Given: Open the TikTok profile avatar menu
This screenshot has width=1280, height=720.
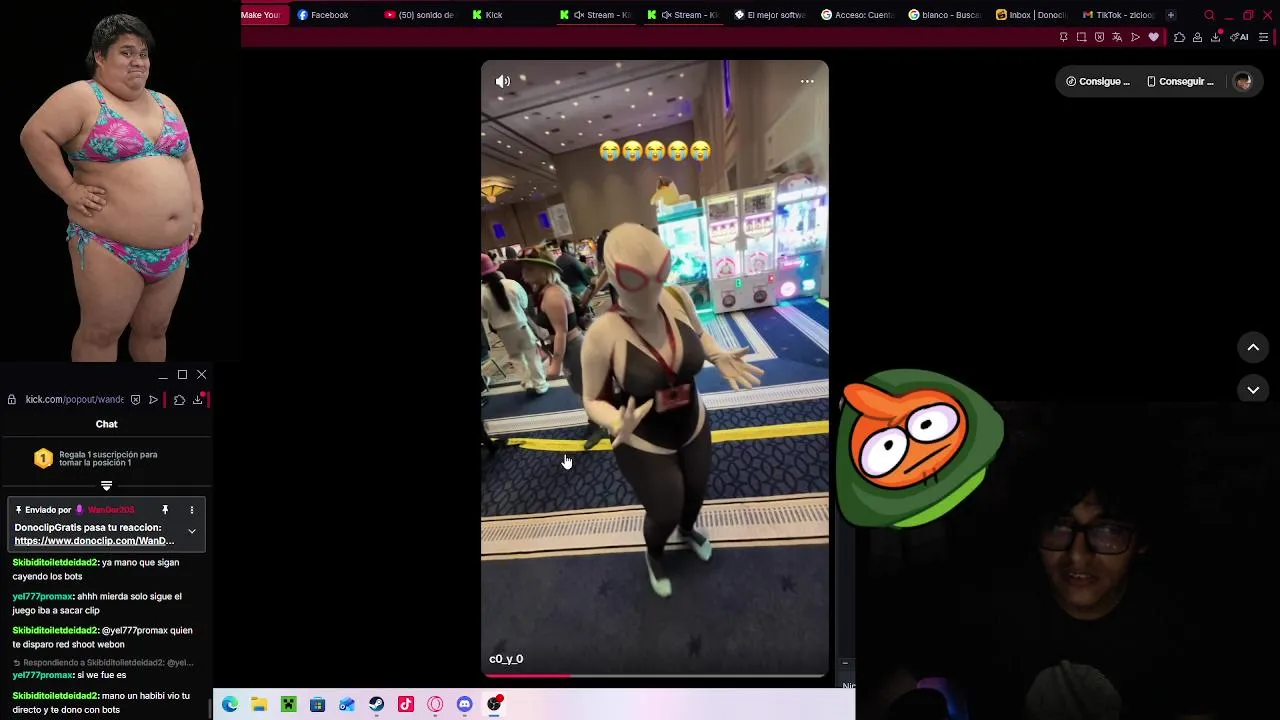Looking at the screenshot, I should click(1243, 82).
